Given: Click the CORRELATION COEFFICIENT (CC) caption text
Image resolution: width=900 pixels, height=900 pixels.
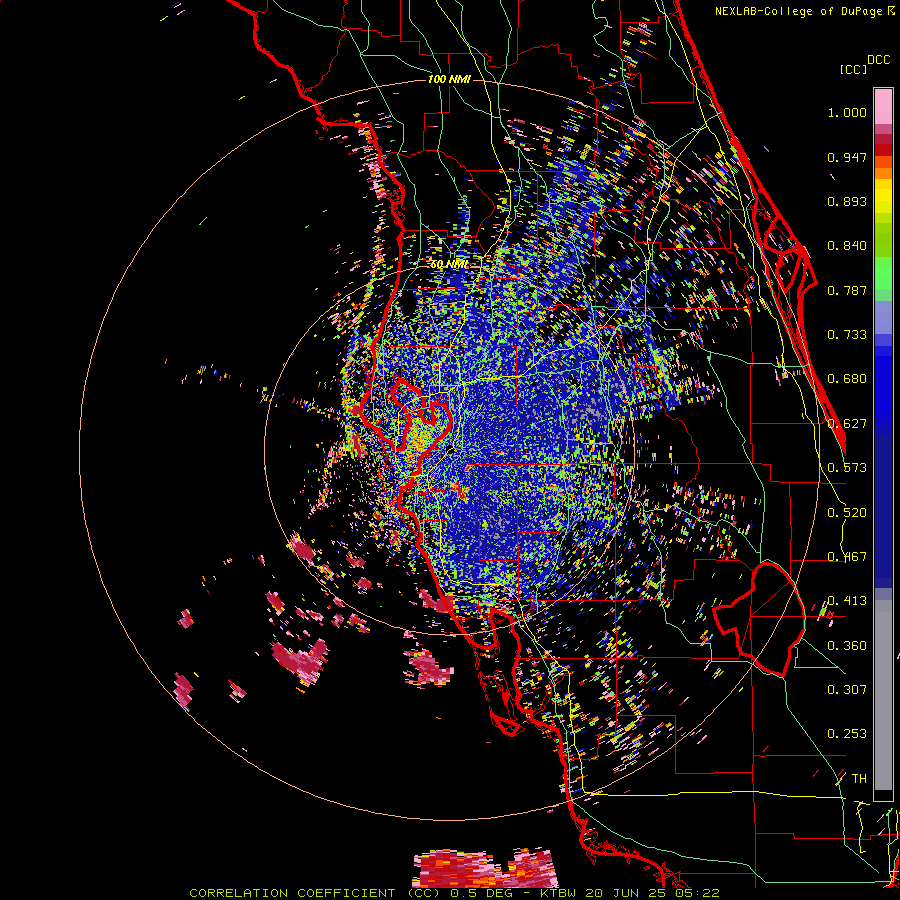Looking at the screenshot, I should (x=315, y=893).
